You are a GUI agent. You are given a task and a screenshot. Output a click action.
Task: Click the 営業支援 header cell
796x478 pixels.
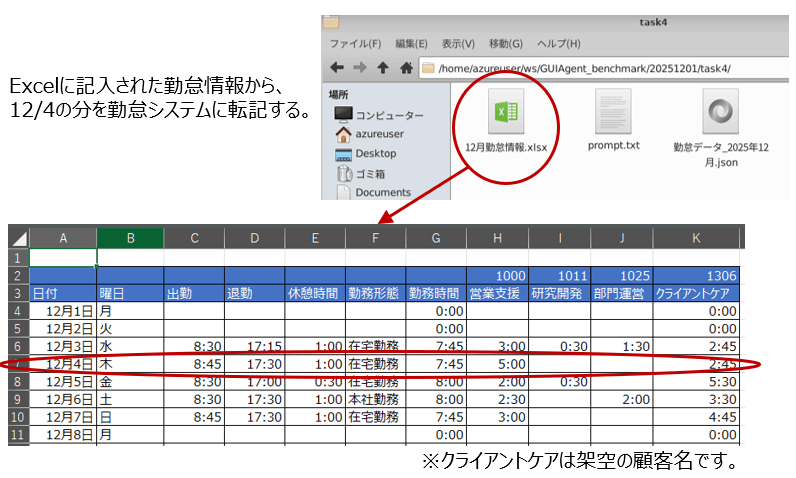click(498, 293)
